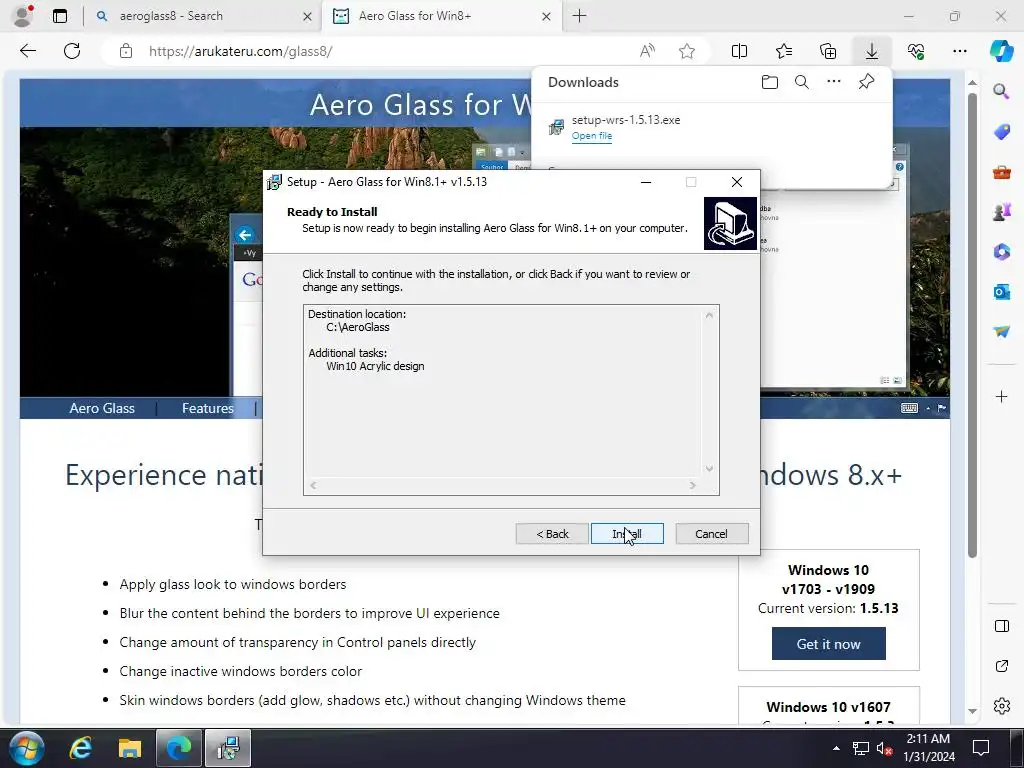Click the sidebar Search icon
Image resolution: width=1024 pixels, height=768 pixels.
pyautogui.click(x=1001, y=91)
